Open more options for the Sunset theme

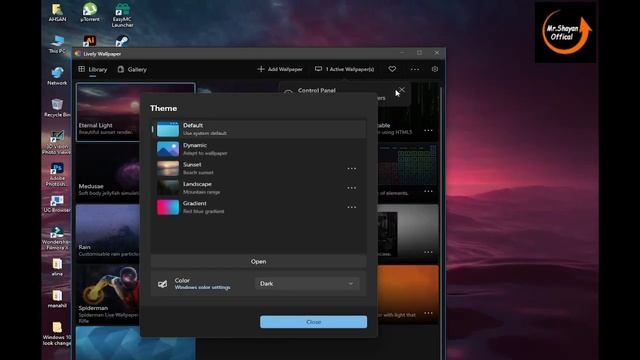(x=351, y=169)
